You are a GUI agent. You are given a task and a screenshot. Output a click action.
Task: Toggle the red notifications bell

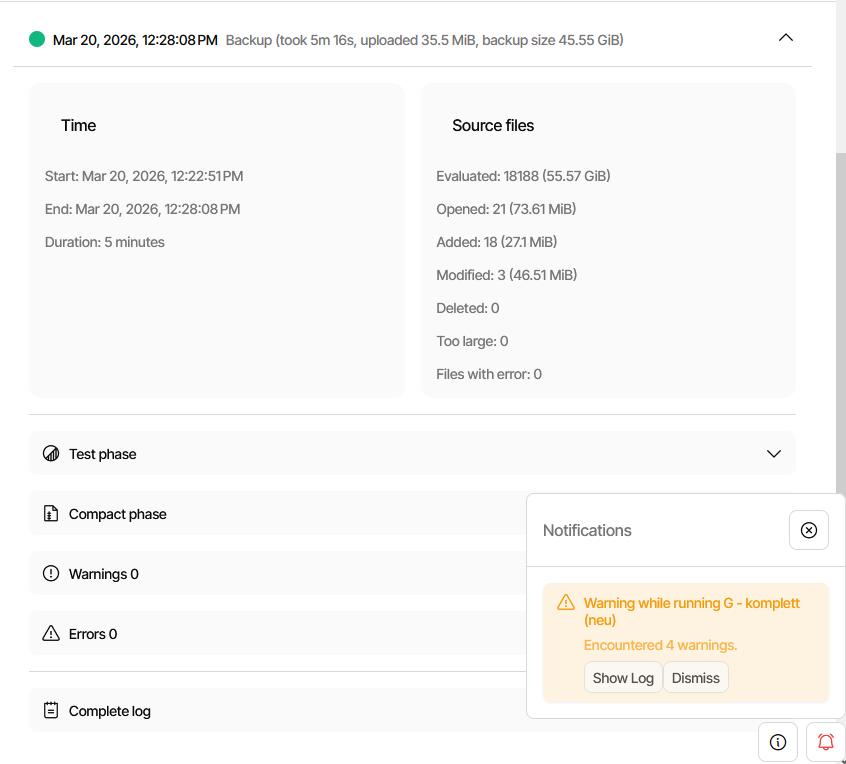825,742
